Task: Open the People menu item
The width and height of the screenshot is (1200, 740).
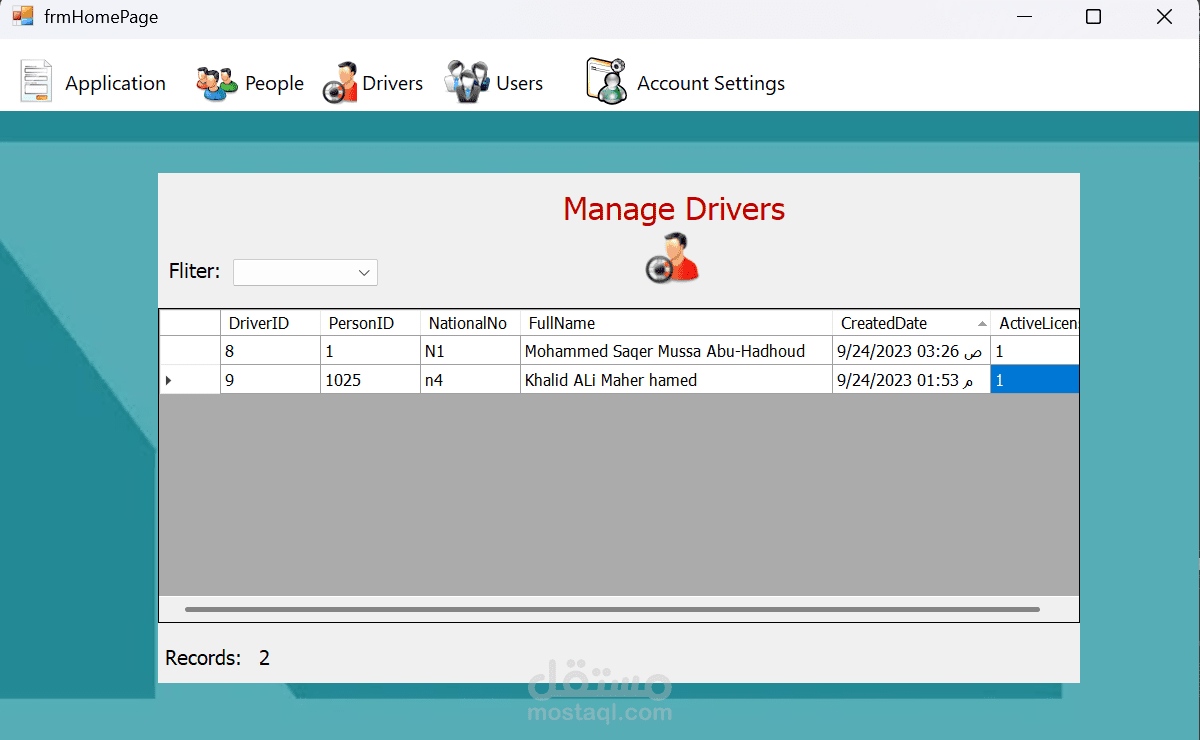Action: [x=274, y=84]
